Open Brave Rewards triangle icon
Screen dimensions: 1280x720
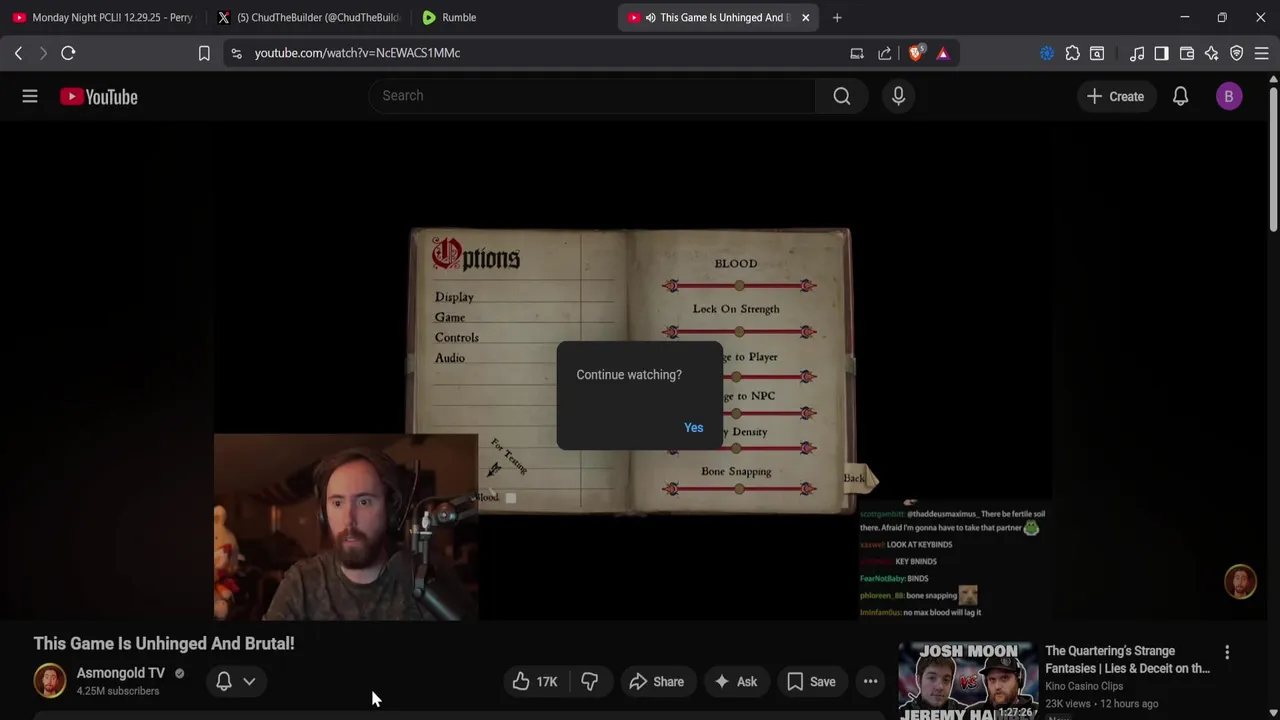tap(942, 53)
